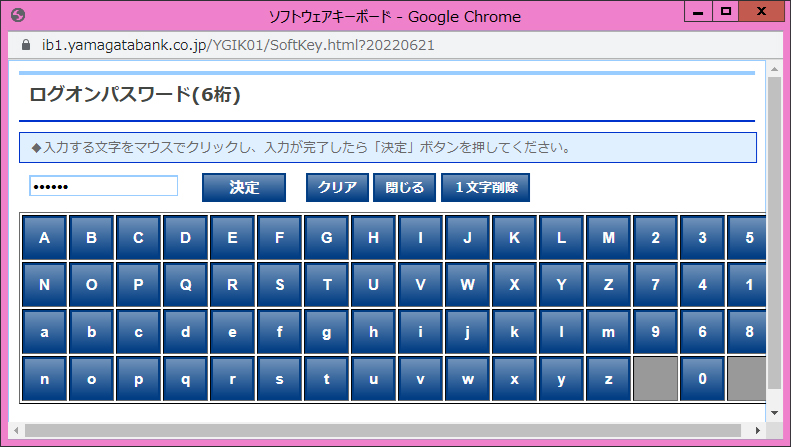Hit the lowercase t key
791x447 pixels.
[x=326, y=379]
